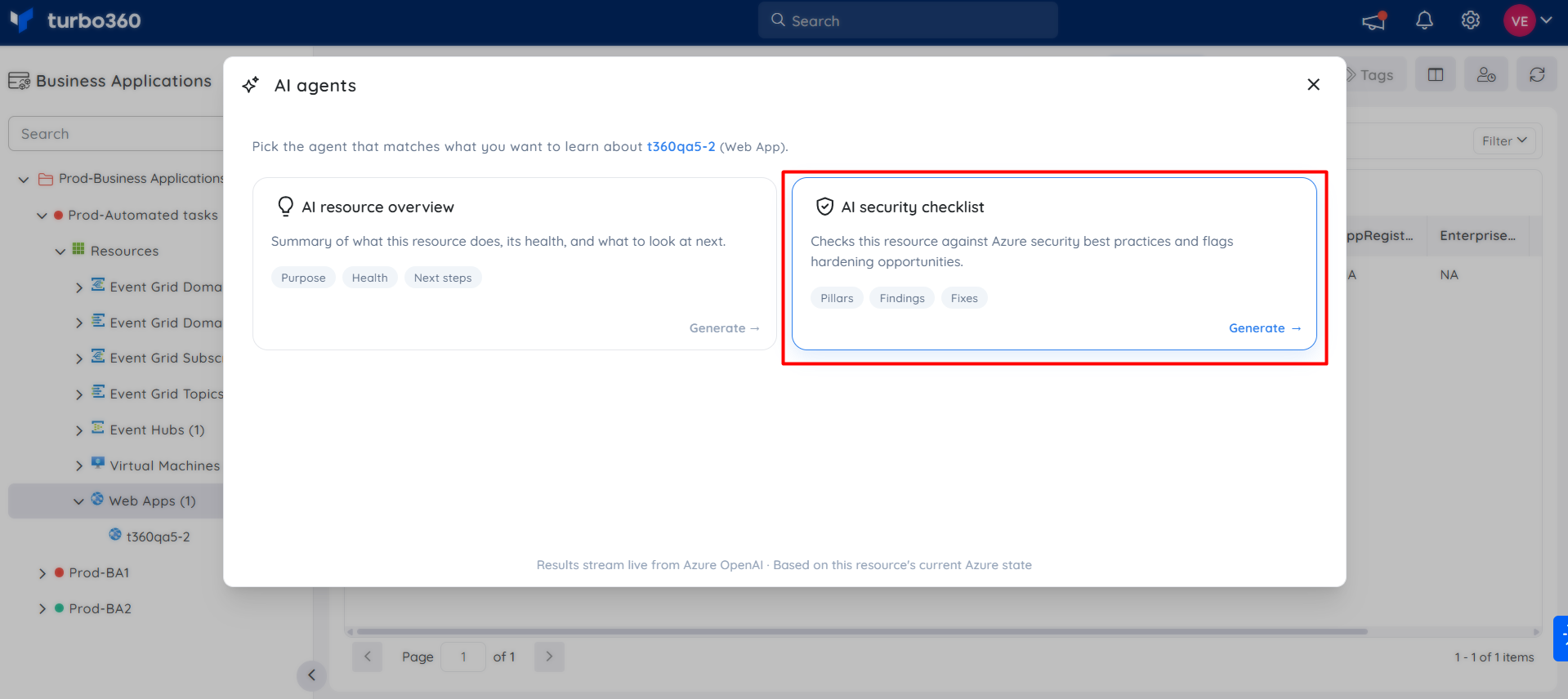Collapse the Prod-Automated tasks node
The height and width of the screenshot is (699, 1568).
tap(42, 216)
